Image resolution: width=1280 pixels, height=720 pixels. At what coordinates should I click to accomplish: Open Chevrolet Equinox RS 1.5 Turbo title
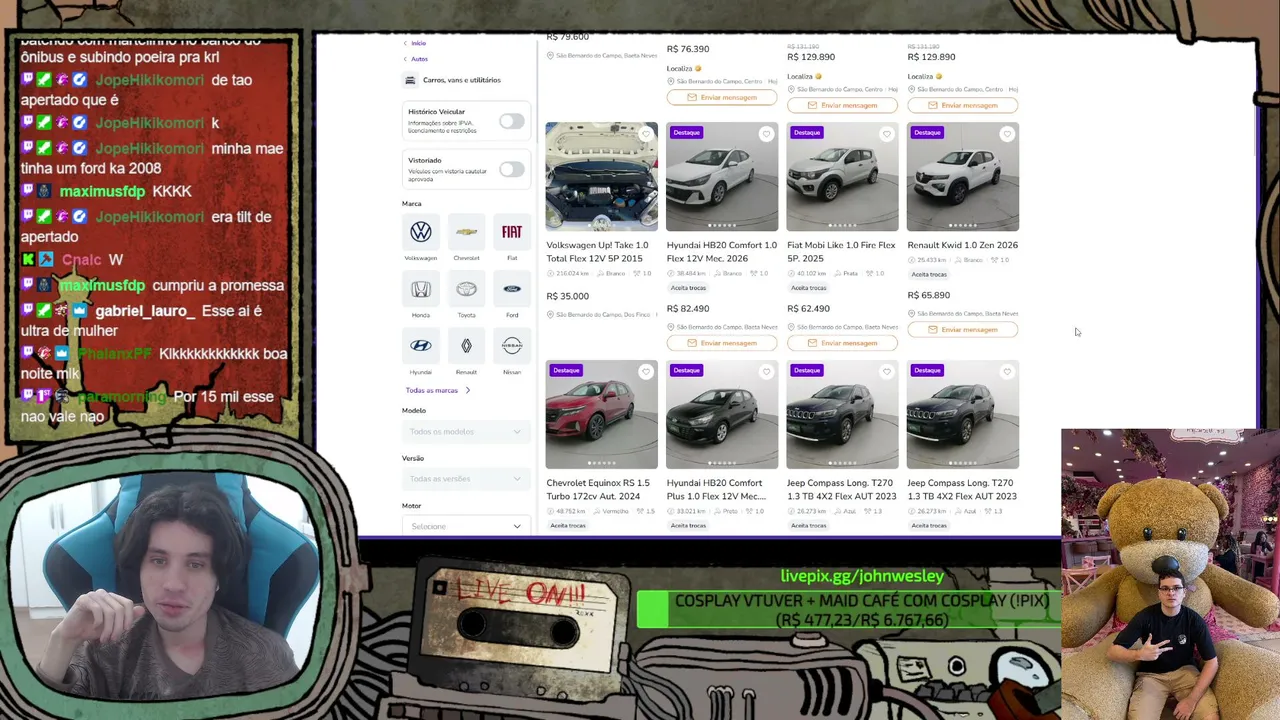coord(598,490)
